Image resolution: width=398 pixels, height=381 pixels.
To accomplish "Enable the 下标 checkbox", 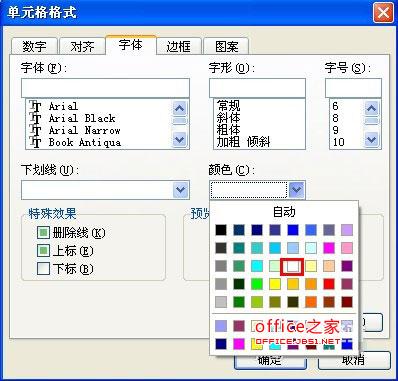I will 43,268.
